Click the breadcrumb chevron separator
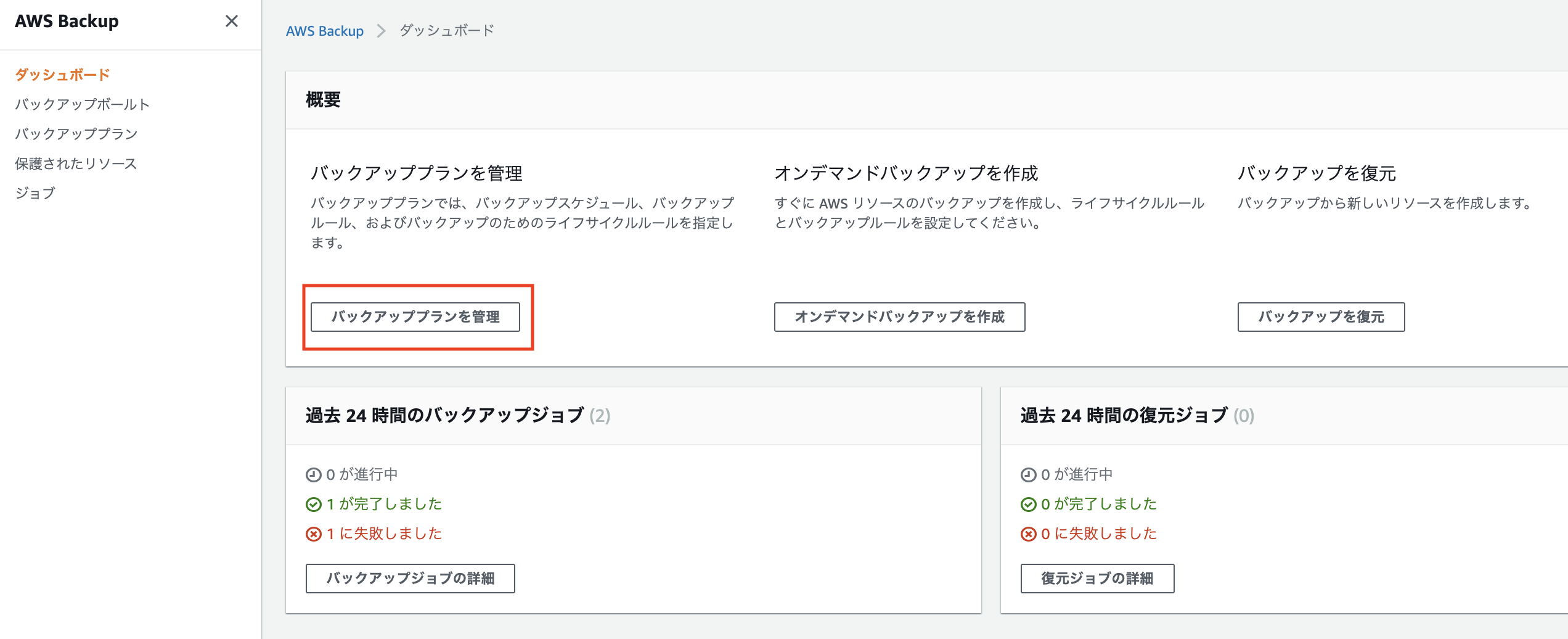This screenshot has height=639, width=1568. tap(381, 31)
